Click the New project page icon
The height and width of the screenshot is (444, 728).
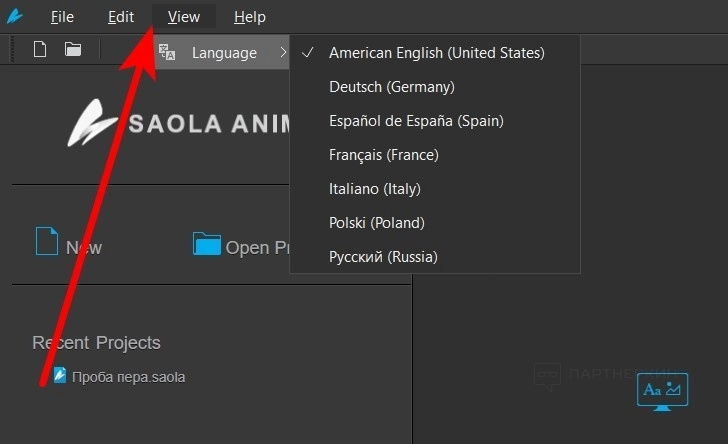click(47, 242)
